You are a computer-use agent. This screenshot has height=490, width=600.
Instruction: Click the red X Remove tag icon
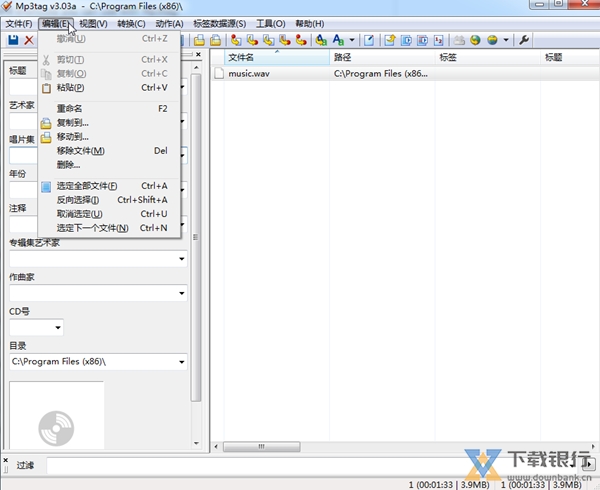29,40
